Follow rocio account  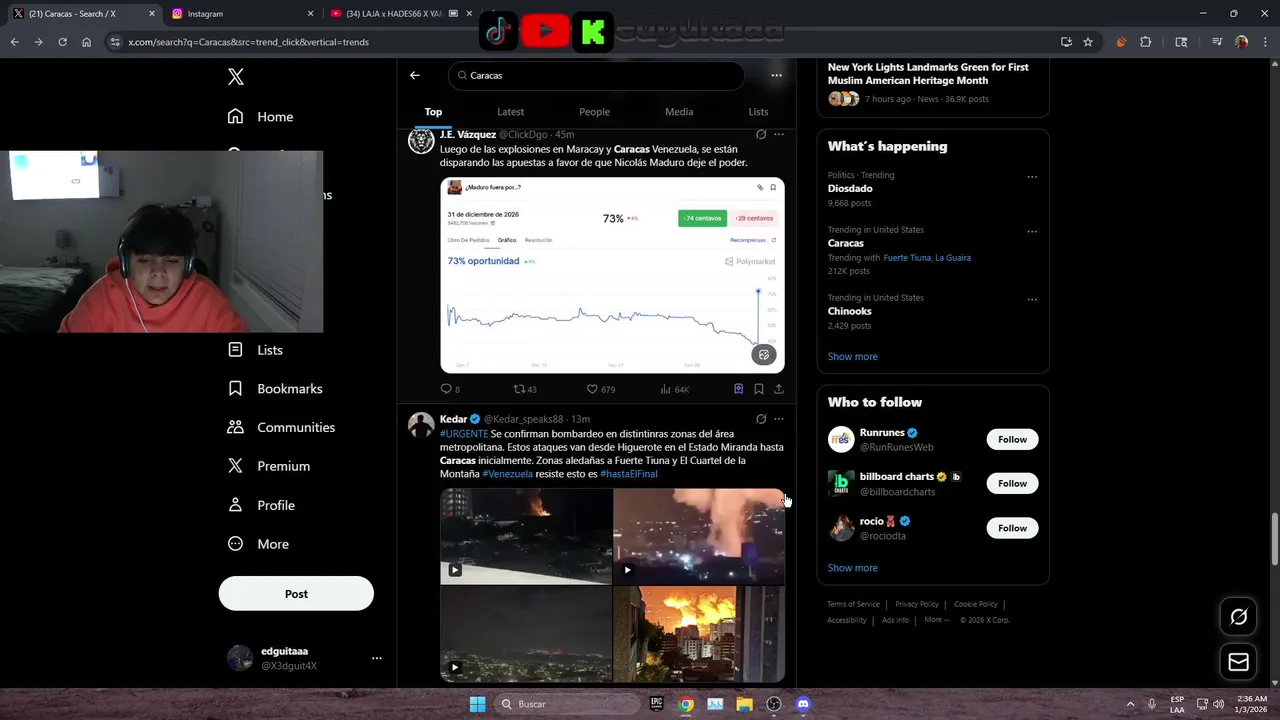[1012, 528]
